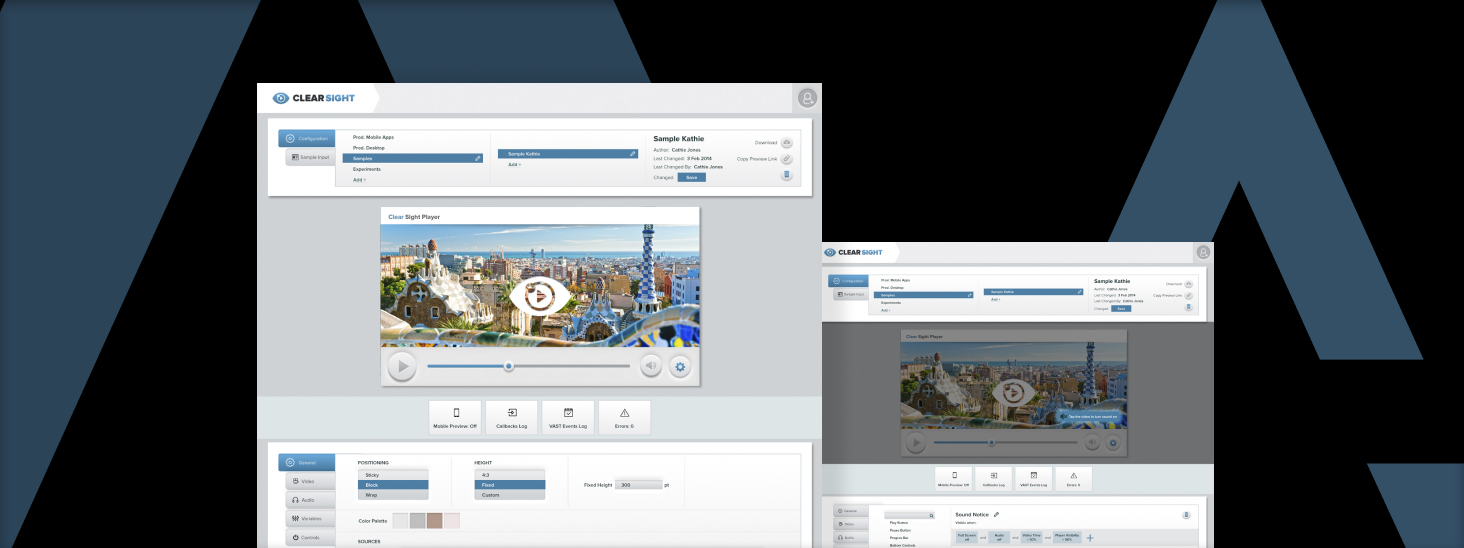Image resolution: width=1464 pixels, height=548 pixels.
Task: Click Download cloud icon in left window
Action: 787,143
